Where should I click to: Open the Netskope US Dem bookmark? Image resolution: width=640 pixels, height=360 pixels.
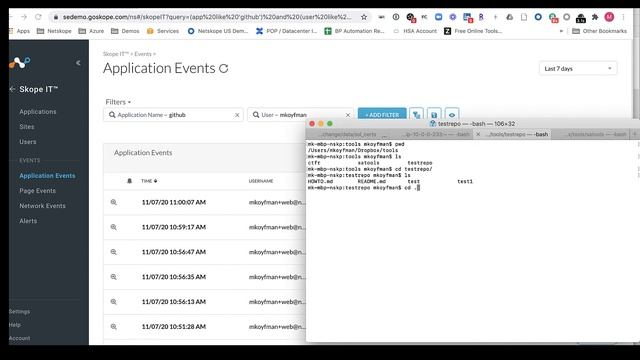pyautogui.click(x=218, y=31)
